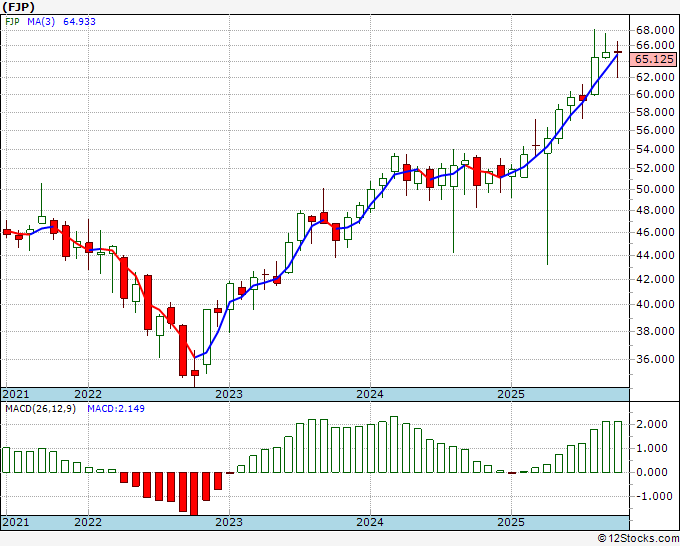Click the deepest red MACD bar

pyautogui.click(x=195, y=494)
